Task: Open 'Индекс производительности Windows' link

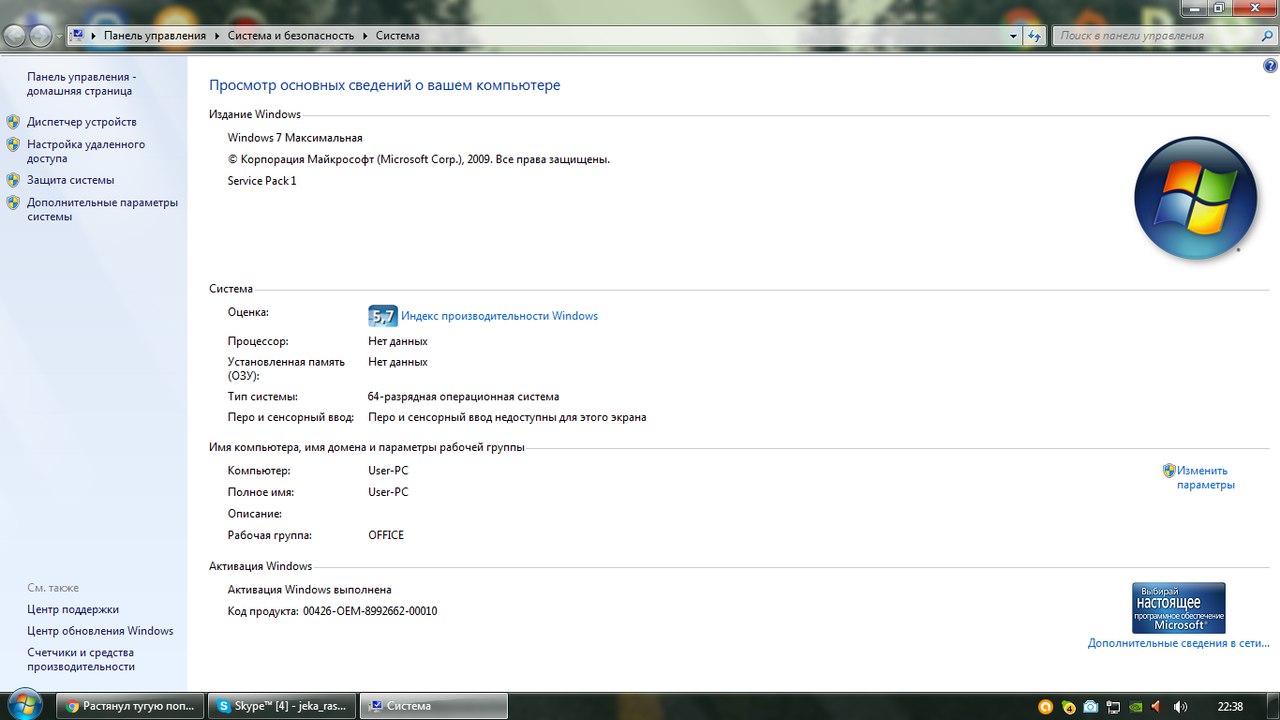Action: (x=499, y=316)
